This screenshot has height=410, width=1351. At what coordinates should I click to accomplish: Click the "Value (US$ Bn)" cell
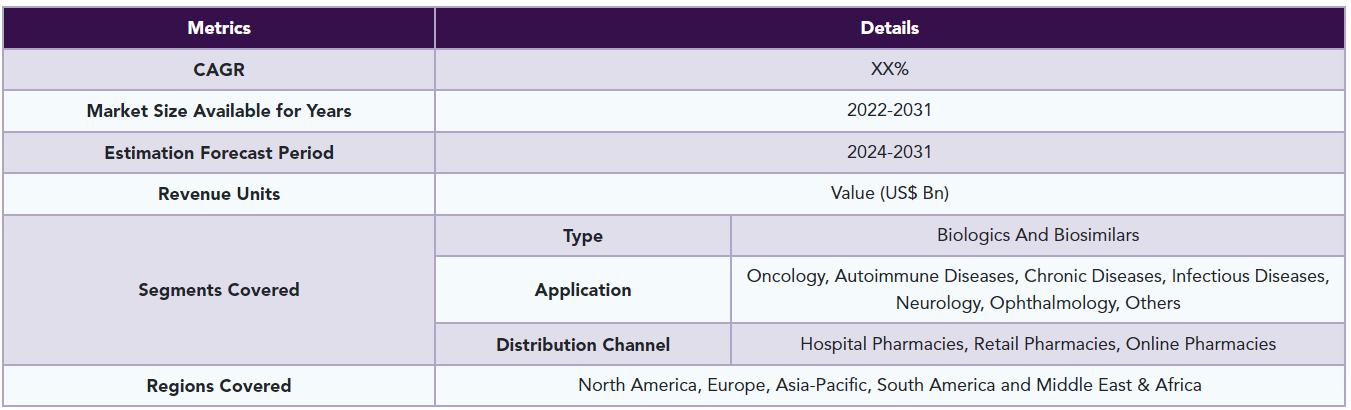pos(890,194)
